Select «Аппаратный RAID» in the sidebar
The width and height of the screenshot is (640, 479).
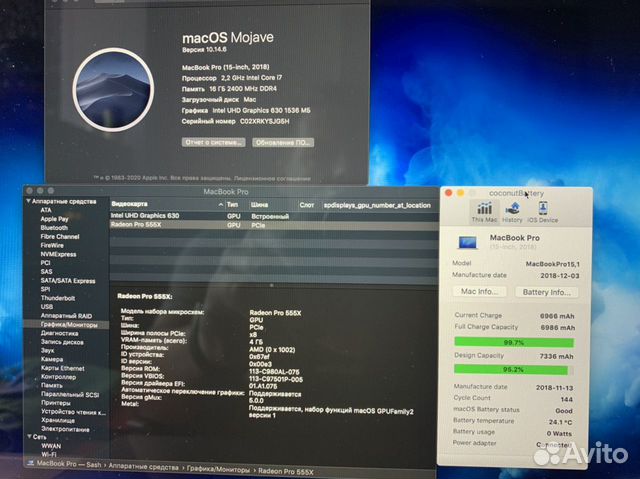(x=66, y=316)
